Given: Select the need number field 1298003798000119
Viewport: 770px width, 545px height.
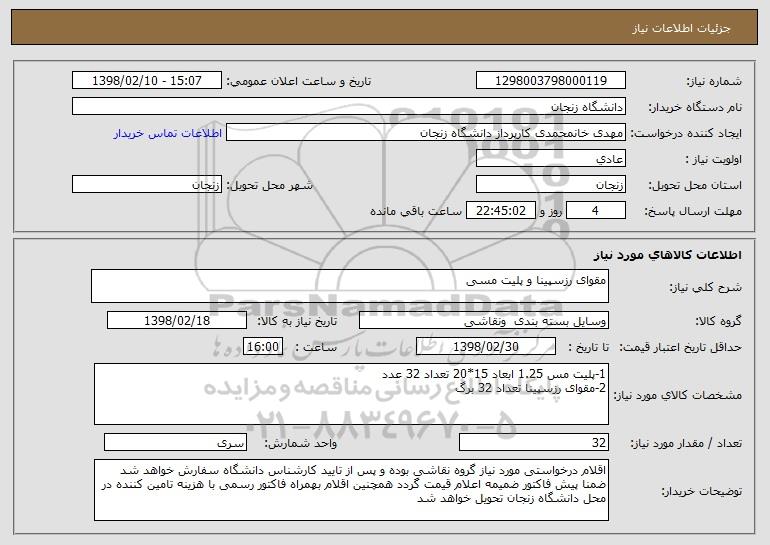Looking at the screenshot, I should coord(550,81).
